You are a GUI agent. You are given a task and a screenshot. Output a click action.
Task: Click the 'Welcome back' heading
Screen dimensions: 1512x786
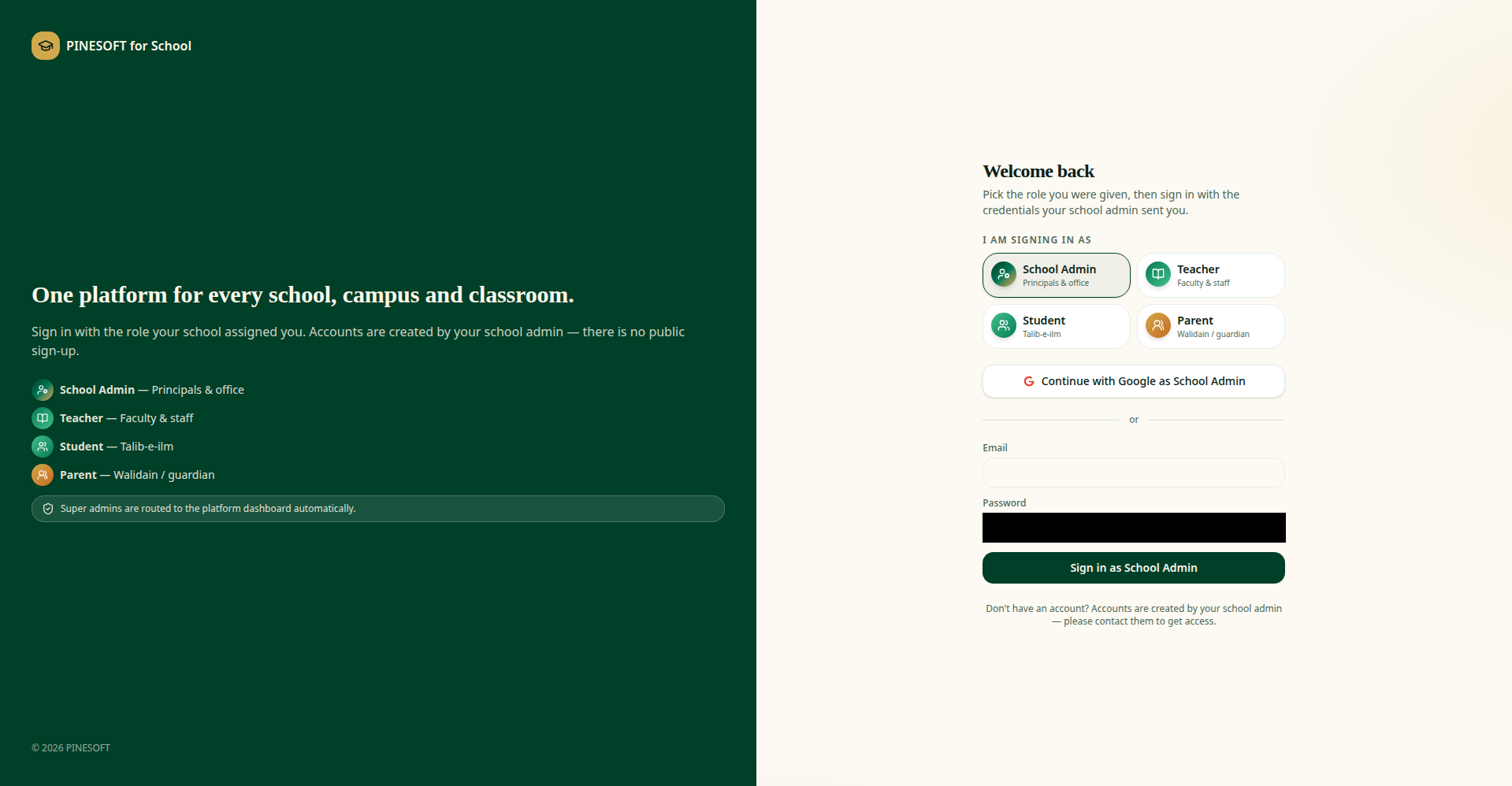pos(1038,171)
